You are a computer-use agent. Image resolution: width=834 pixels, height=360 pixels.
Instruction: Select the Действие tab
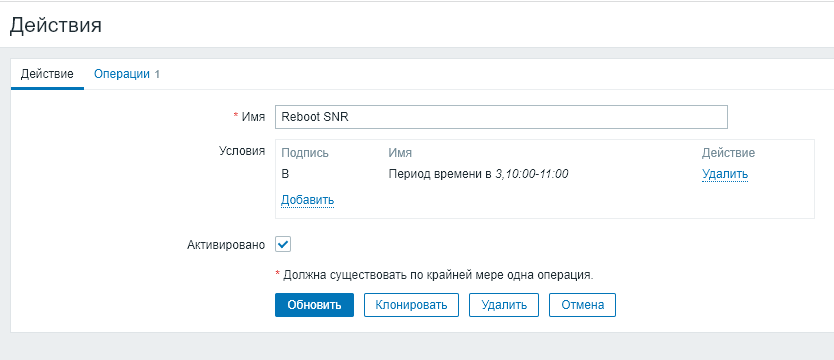tap(47, 74)
